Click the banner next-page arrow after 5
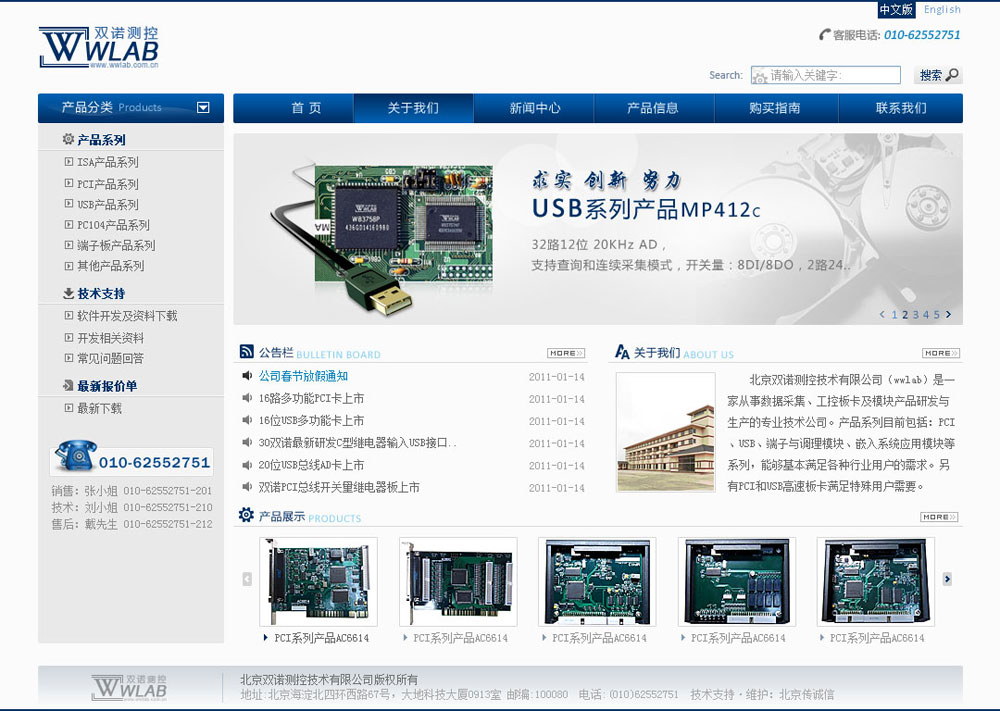Viewport: 1000px width, 711px height. pos(949,313)
